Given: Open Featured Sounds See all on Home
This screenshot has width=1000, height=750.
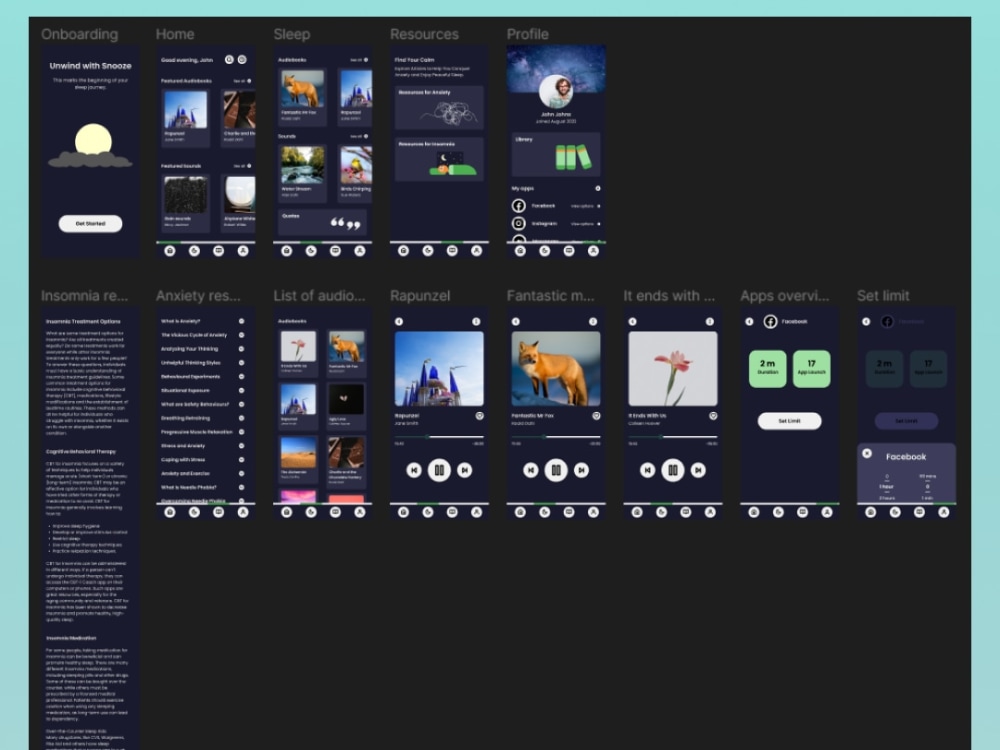Looking at the screenshot, I should [x=242, y=166].
